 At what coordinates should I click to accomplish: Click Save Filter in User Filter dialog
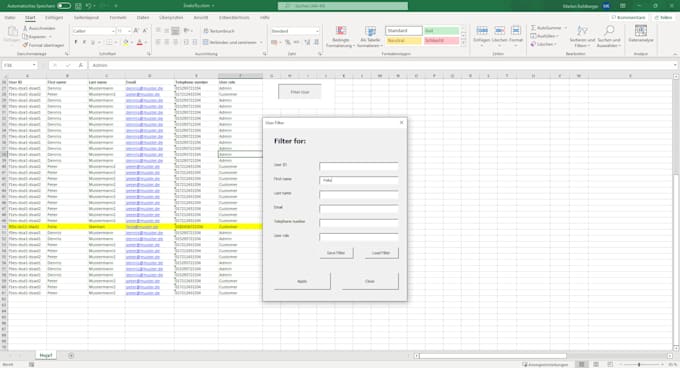(336, 253)
